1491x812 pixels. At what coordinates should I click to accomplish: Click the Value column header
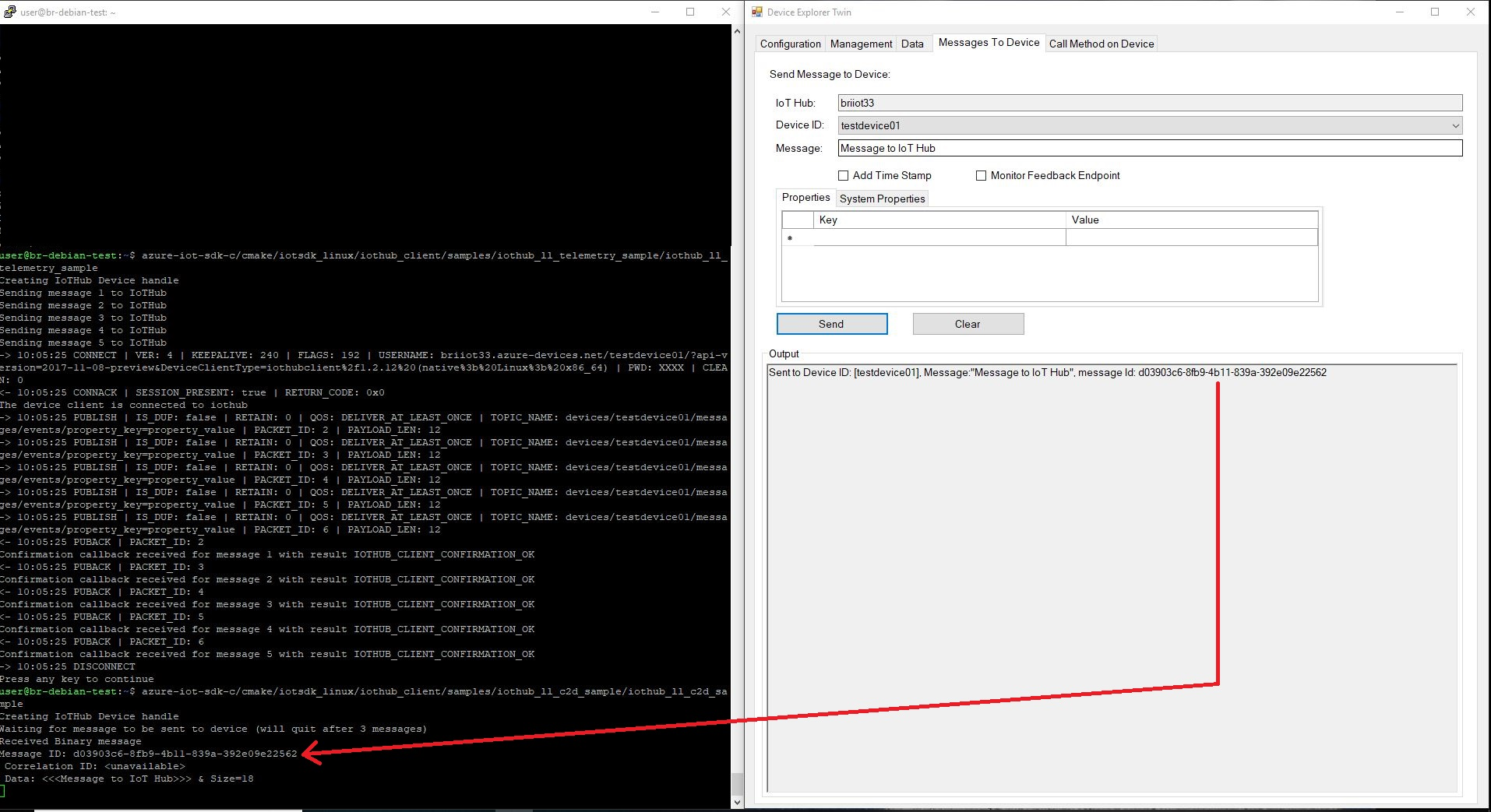coord(1191,220)
